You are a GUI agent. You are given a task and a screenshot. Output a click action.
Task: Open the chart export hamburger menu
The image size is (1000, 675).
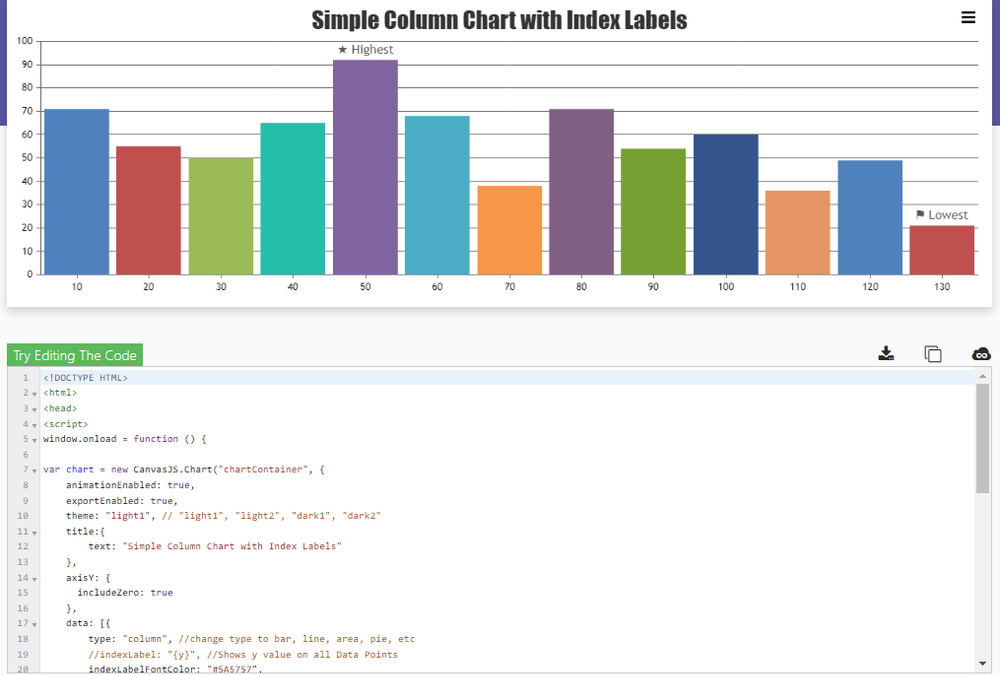pyautogui.click(x=968, y=17)
